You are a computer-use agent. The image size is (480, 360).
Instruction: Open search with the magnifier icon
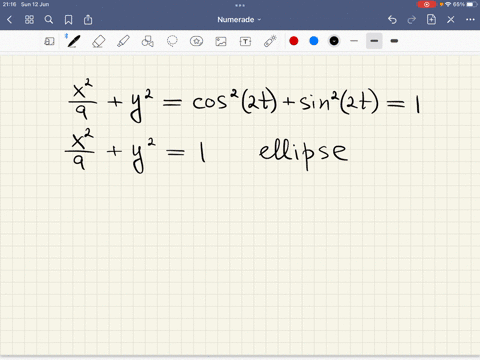click(x=49, y=20)
